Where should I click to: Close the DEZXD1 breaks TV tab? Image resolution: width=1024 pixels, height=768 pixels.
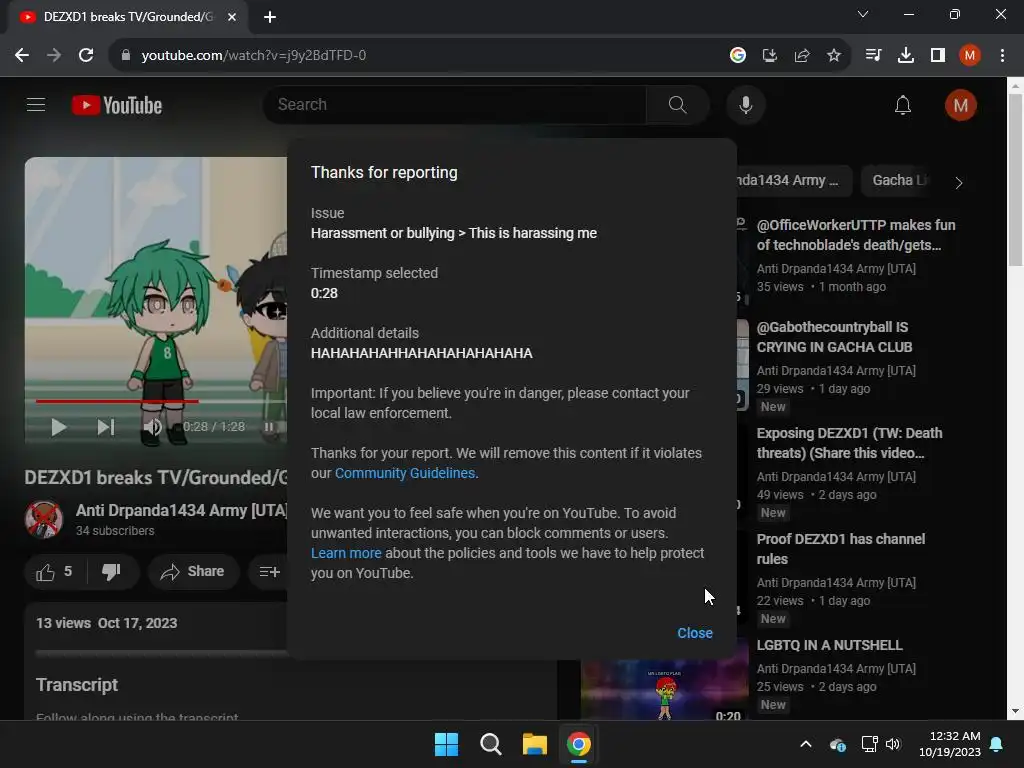click(x=231, y=17)
